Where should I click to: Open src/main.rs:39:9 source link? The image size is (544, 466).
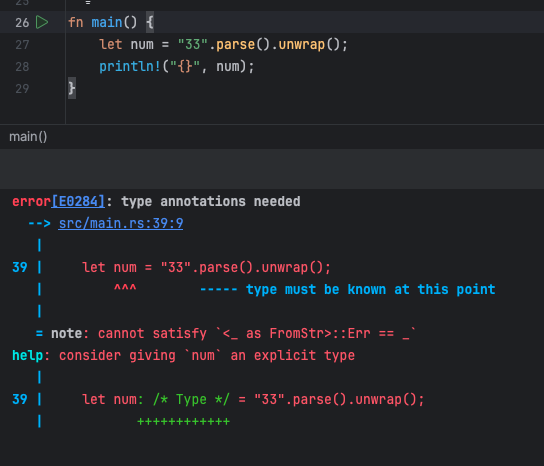click(x=121, y=223)
